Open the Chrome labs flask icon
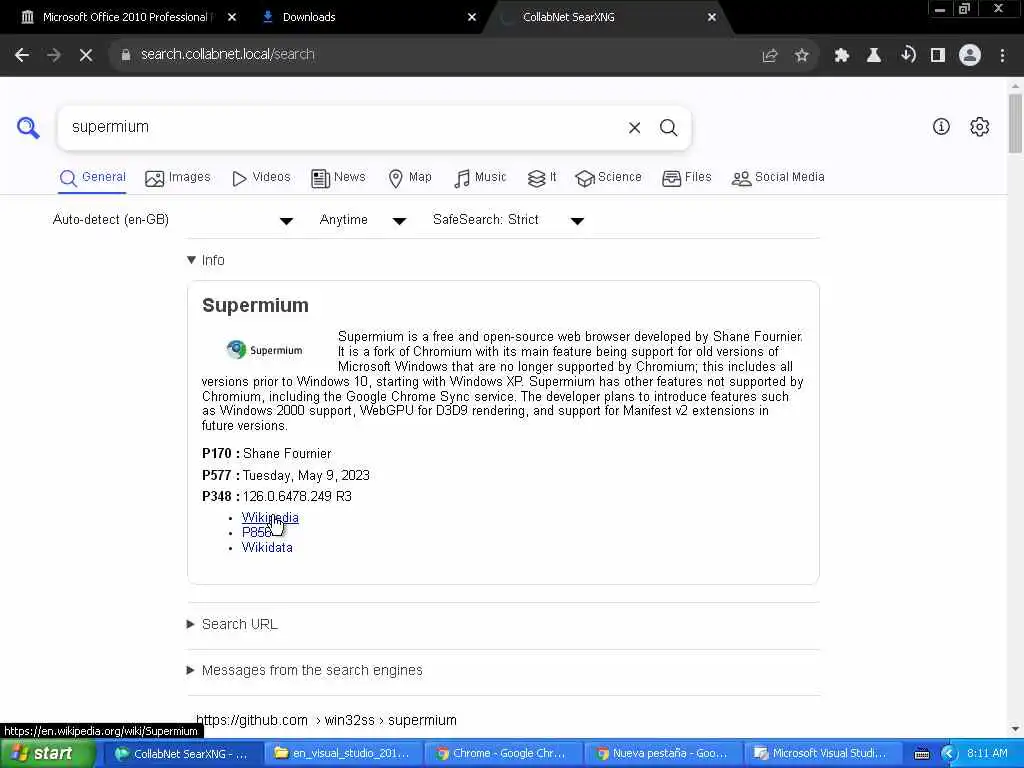Image resolution: width=1024 pixels, height=768 pixels. pos(873,56)
